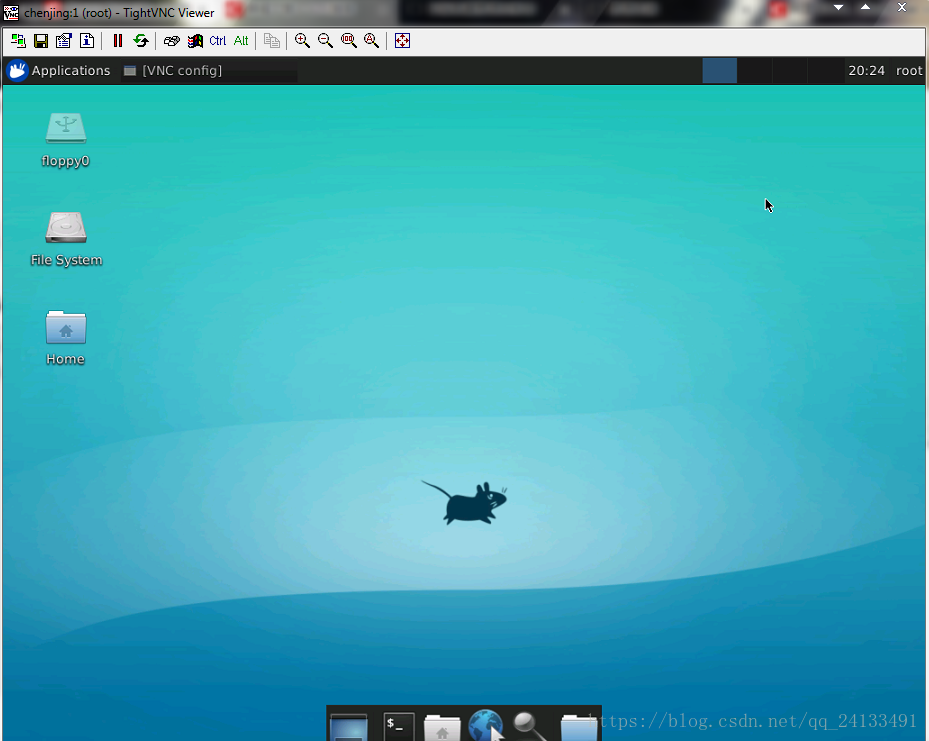
Task: Minimize window with the down triangle button
Action: click(x=838, y=8)
